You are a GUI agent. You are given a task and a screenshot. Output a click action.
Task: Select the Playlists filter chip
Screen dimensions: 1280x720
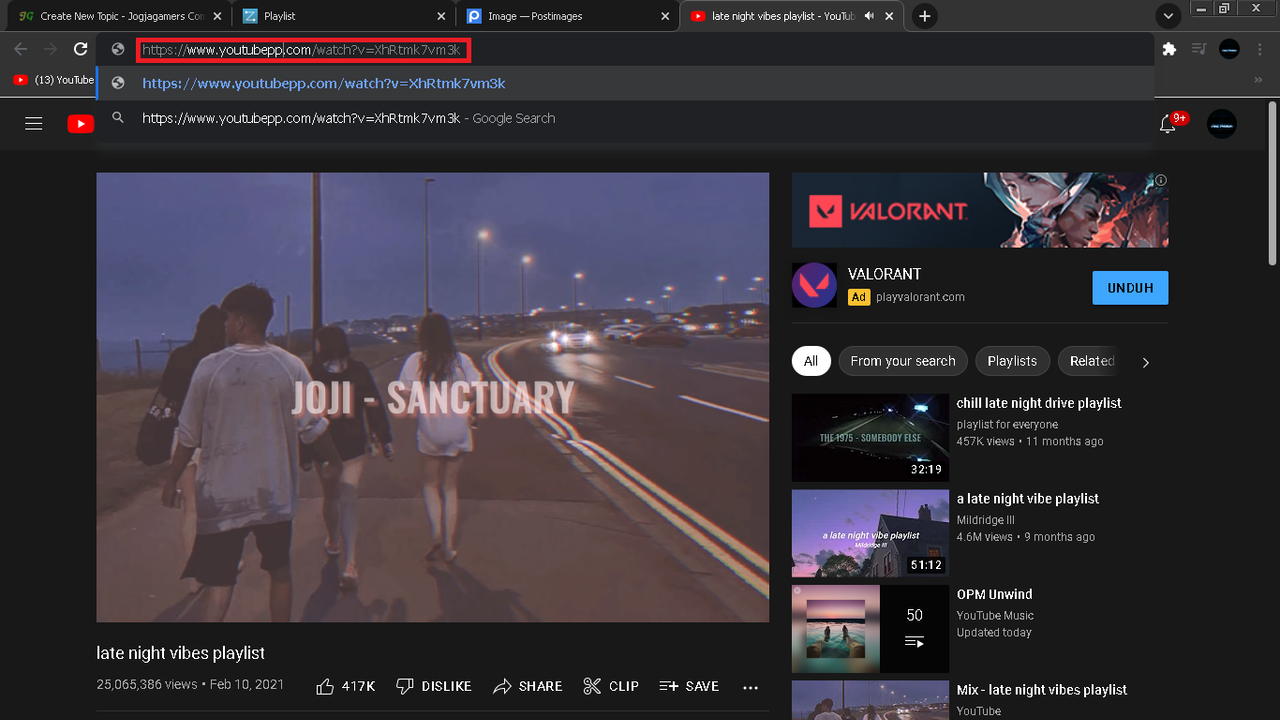[1012, 361]
